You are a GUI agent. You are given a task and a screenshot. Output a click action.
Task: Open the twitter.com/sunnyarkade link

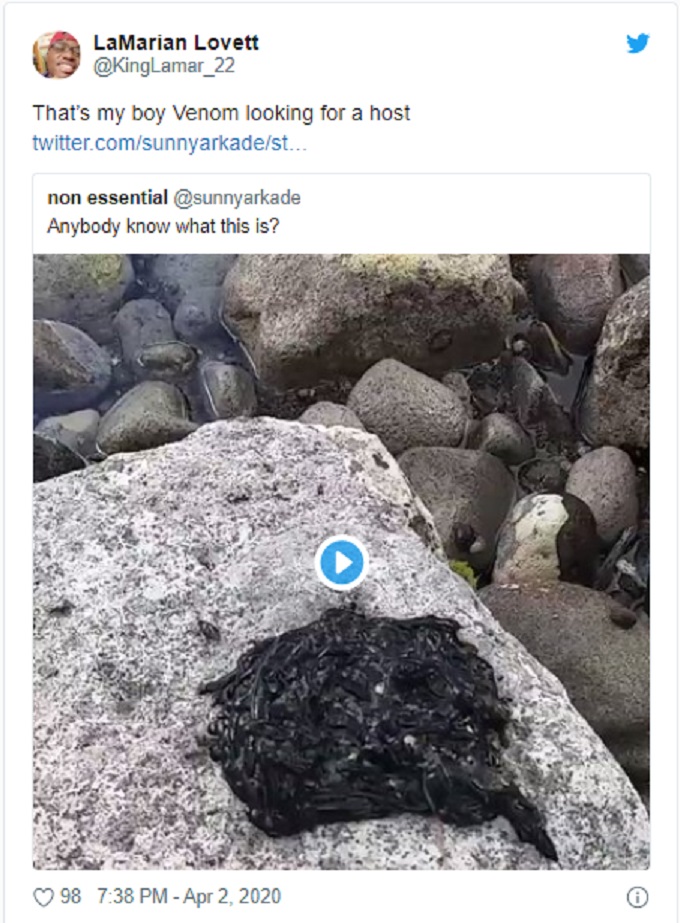click(x=170, y=142)
